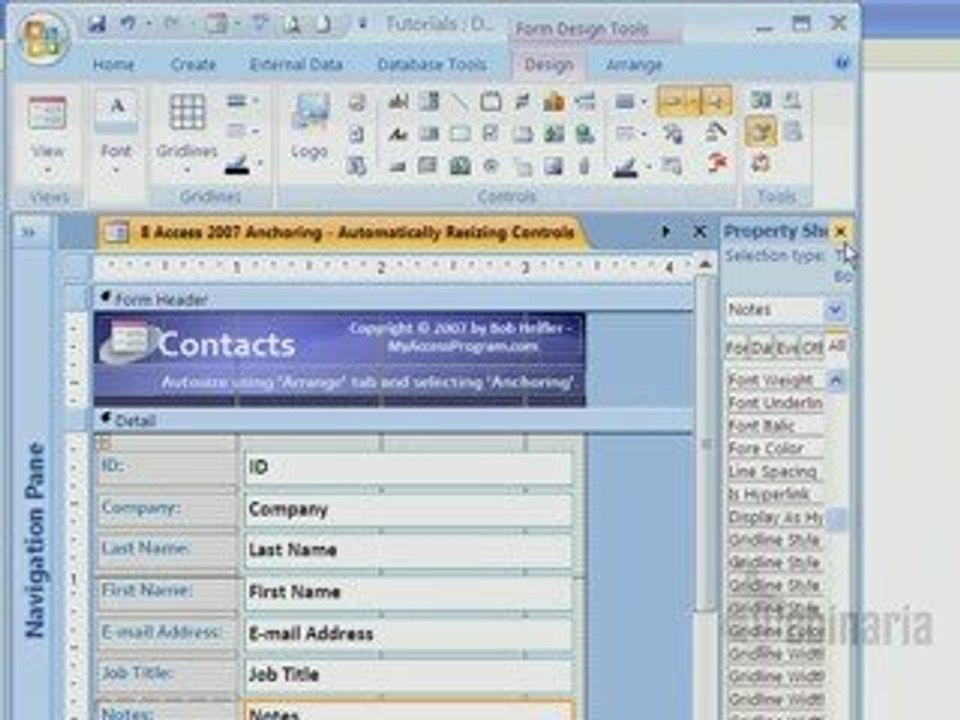Select the Design ribbon tab

549,64
